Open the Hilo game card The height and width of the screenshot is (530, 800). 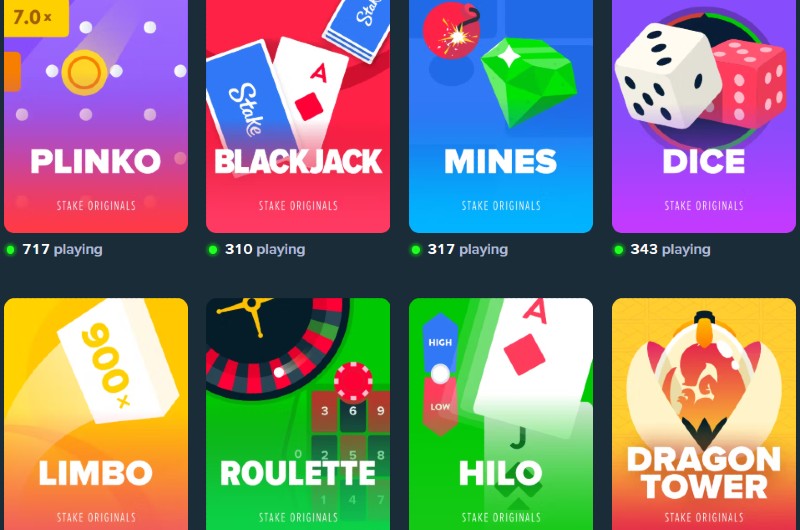[x=501, y=414]
